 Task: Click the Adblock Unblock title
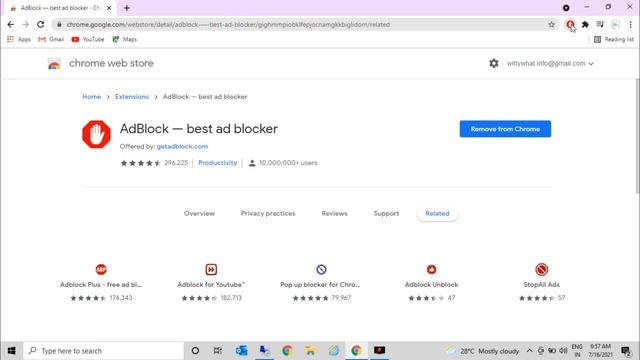(431, 284)
